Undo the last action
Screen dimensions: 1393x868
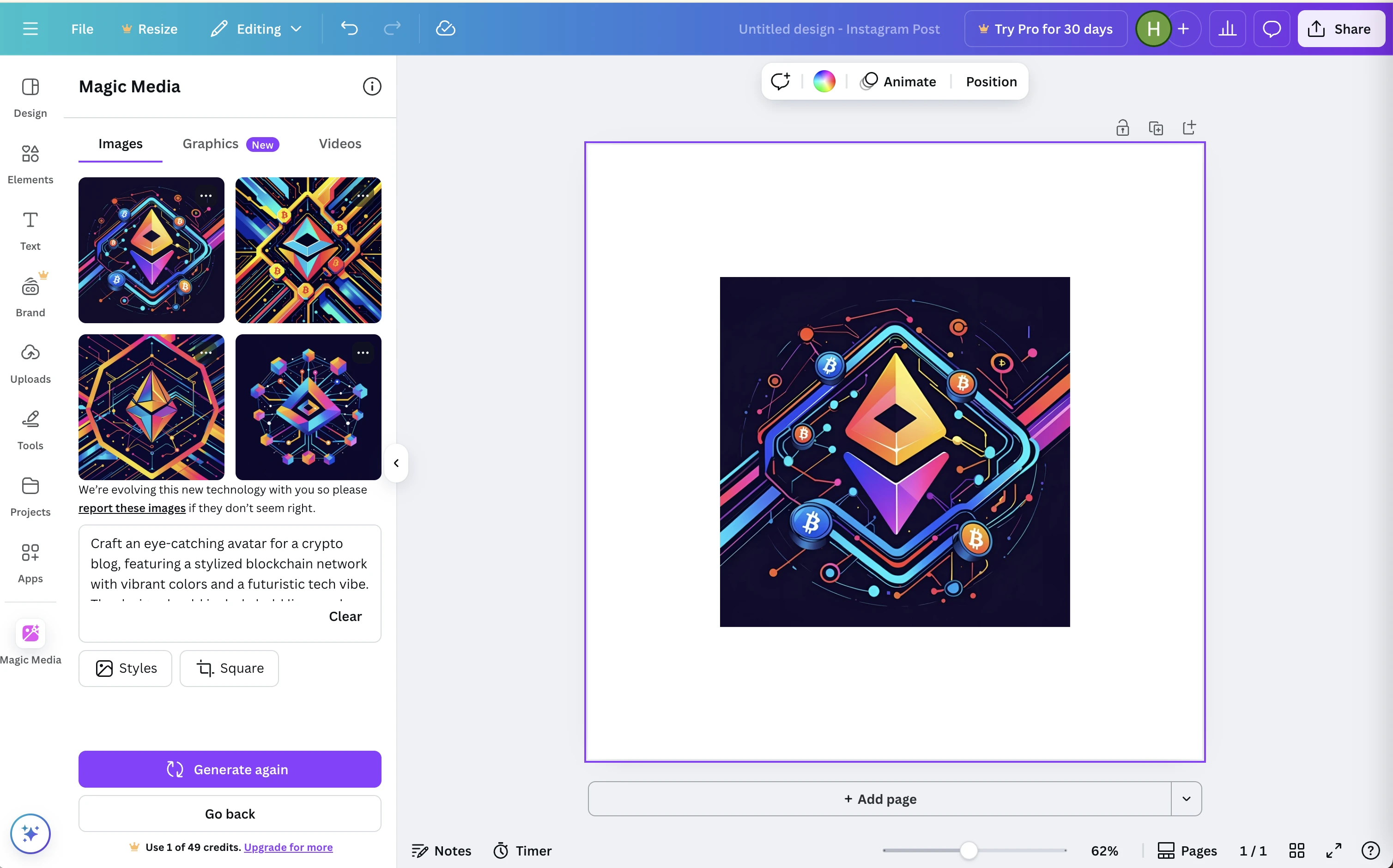pyautogui.click(x=349, y=28)
